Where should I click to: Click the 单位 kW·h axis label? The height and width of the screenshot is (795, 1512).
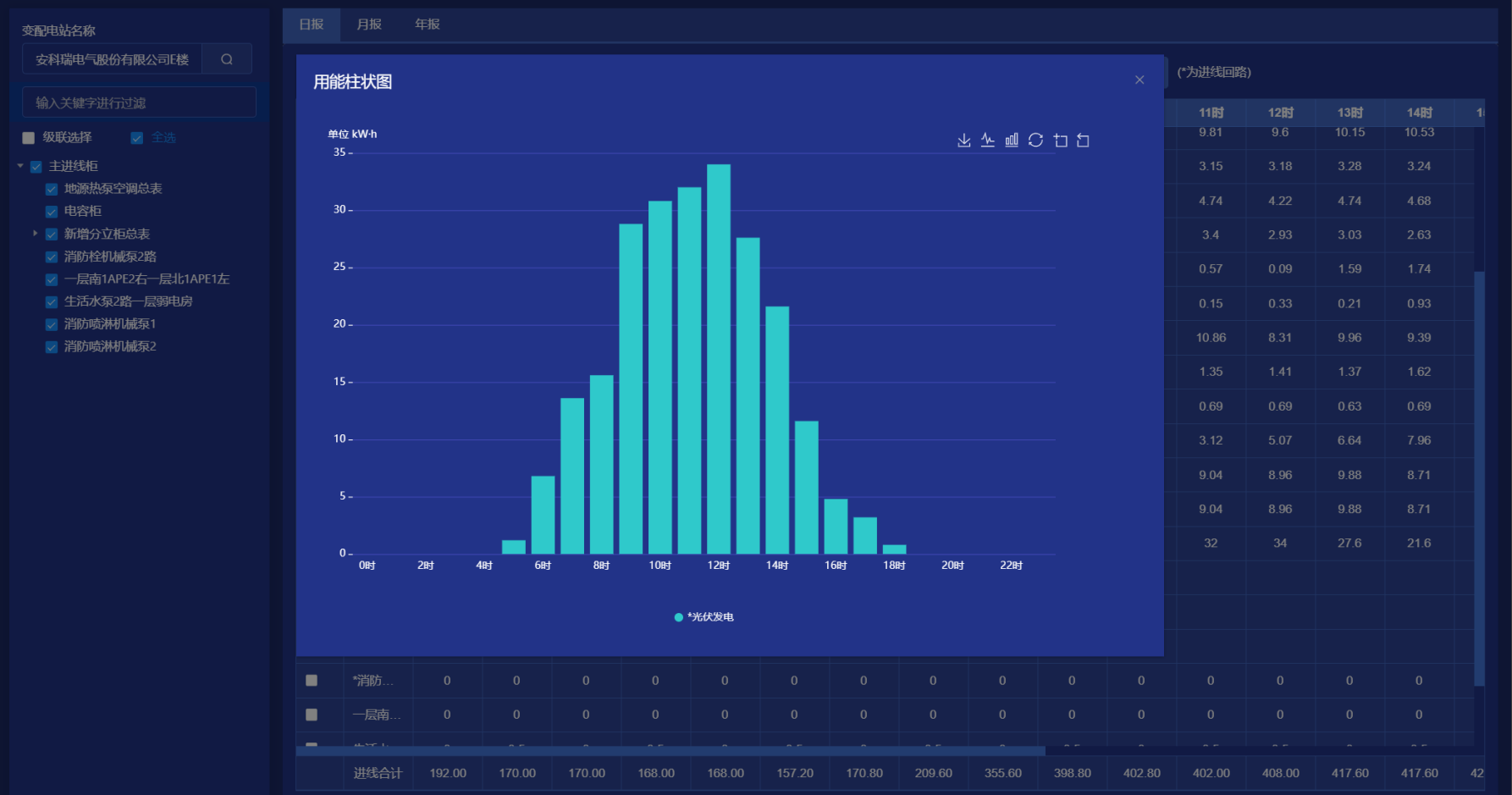[352, 135]
